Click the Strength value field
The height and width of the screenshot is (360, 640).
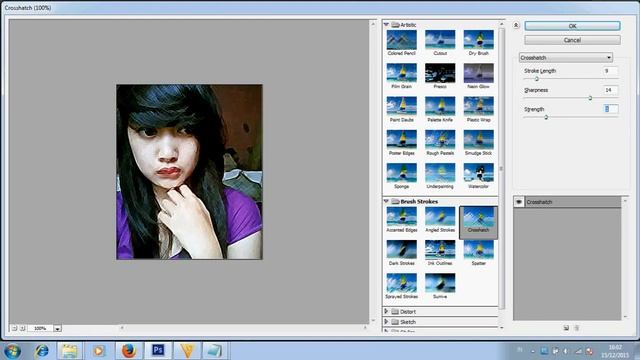(611, 109)
